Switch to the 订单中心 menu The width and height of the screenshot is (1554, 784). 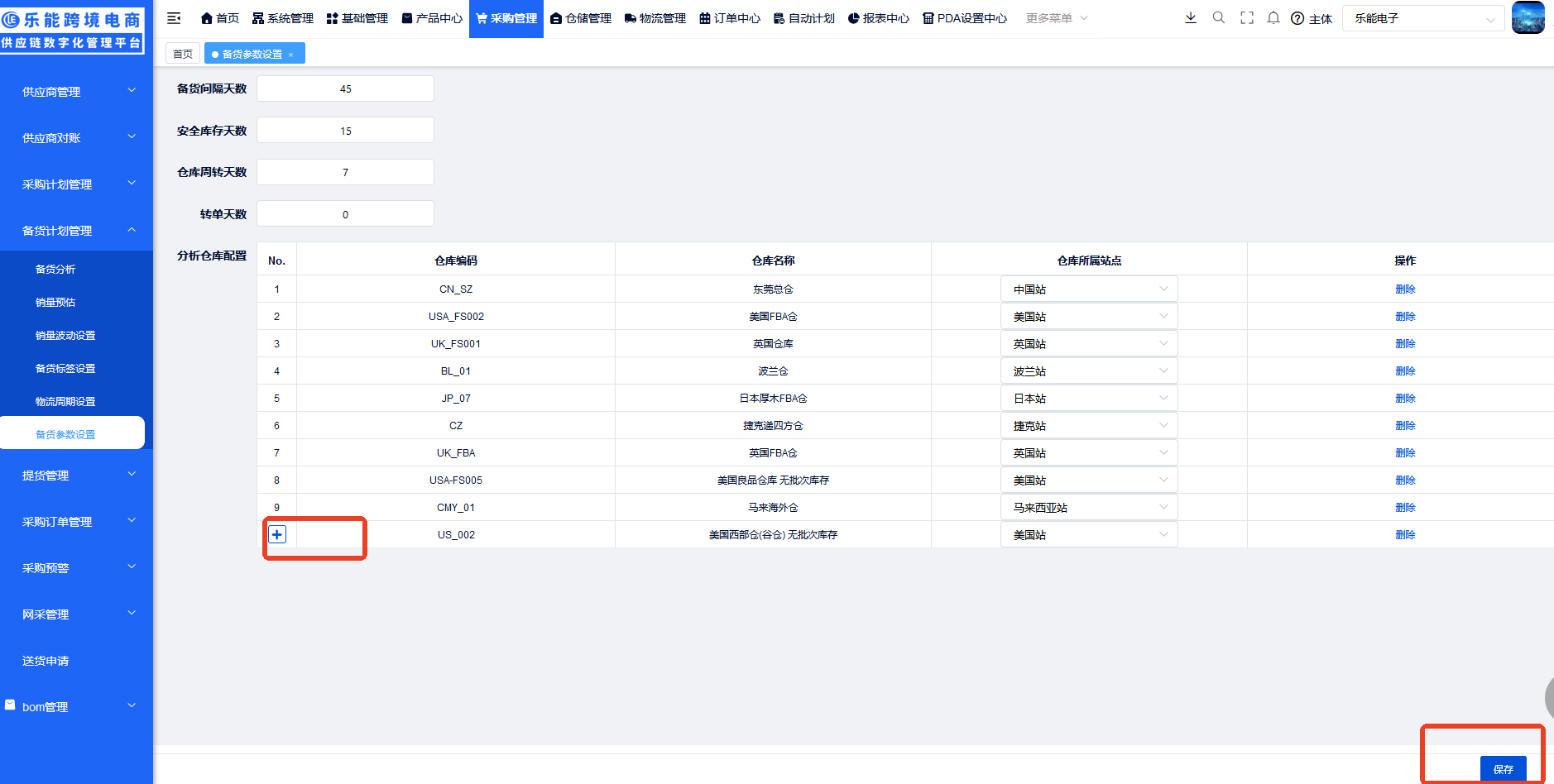(x=730, y=17)
